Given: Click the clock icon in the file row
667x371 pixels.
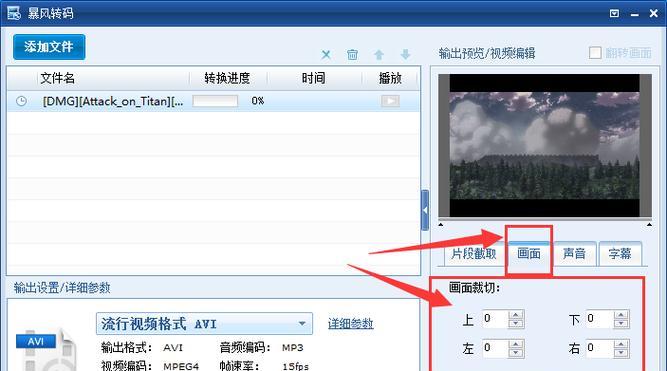Looking at the screenshot, I should 21,101.
